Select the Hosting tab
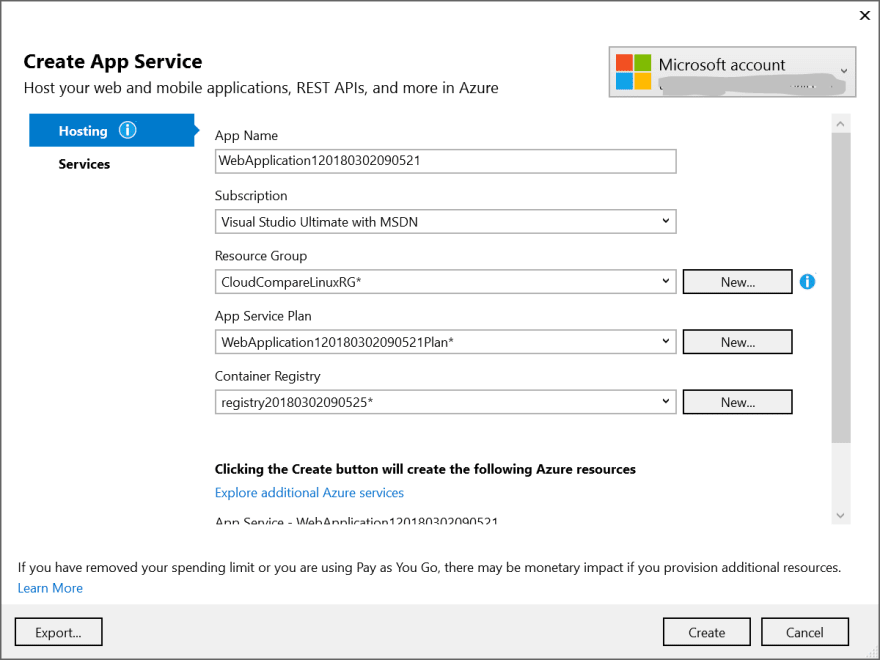This screenshot has width=880, height=660. coord(112,130)
